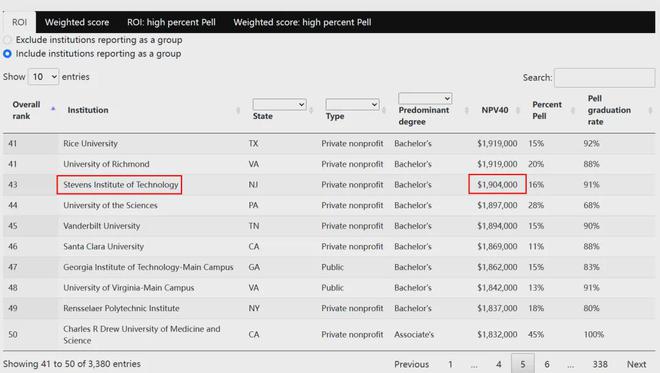Click Public type for Georgia Tech row
Image resolution: width=660 pixels, height=373 pixels.
(x=333, y=267)
